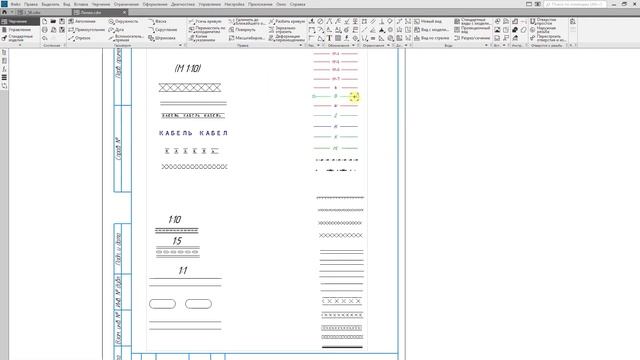Select the Автолиния tool
The image size is (640, 360).
point(82,21)
